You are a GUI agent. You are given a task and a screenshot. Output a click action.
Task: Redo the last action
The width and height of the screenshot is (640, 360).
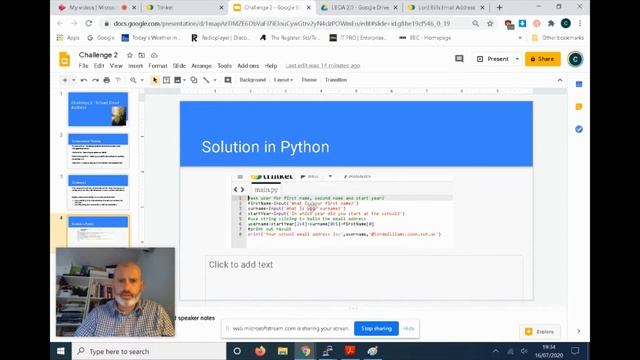click(95, 80)
